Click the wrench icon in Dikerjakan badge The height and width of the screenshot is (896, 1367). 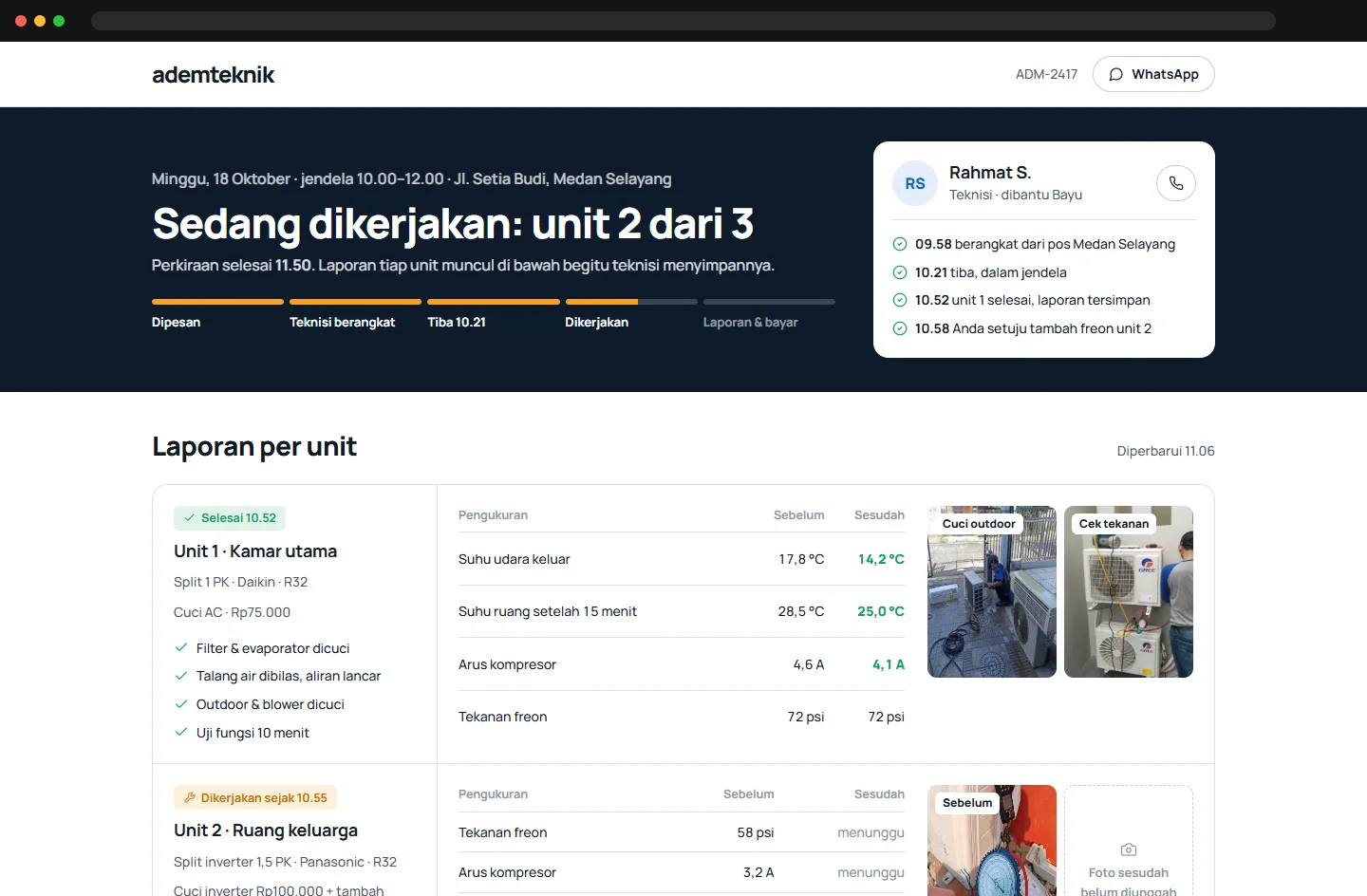(190, 798)
